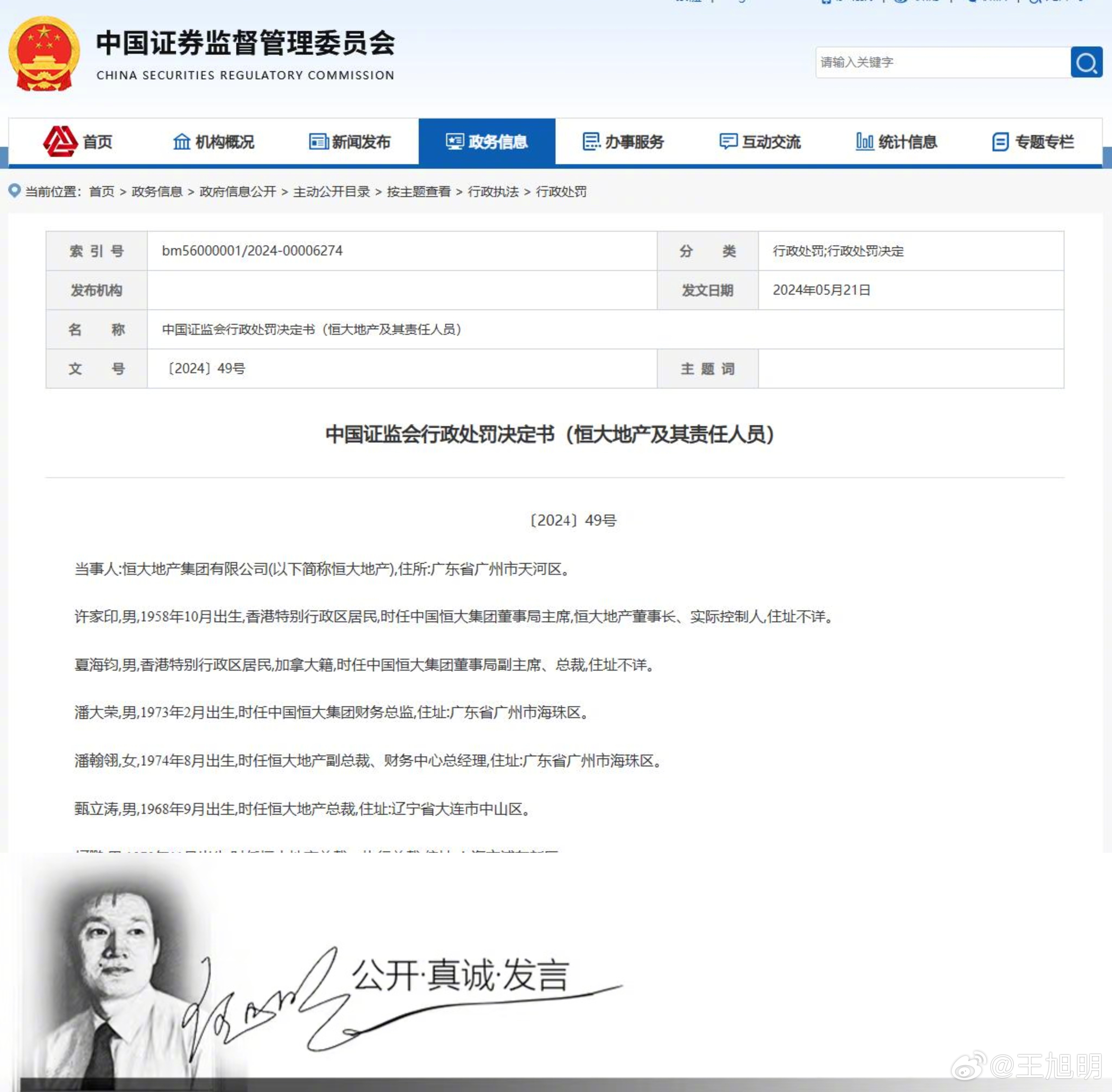
Task: Follow the 主动公开目录 breadcrumb link
Action: coord(332,191)
